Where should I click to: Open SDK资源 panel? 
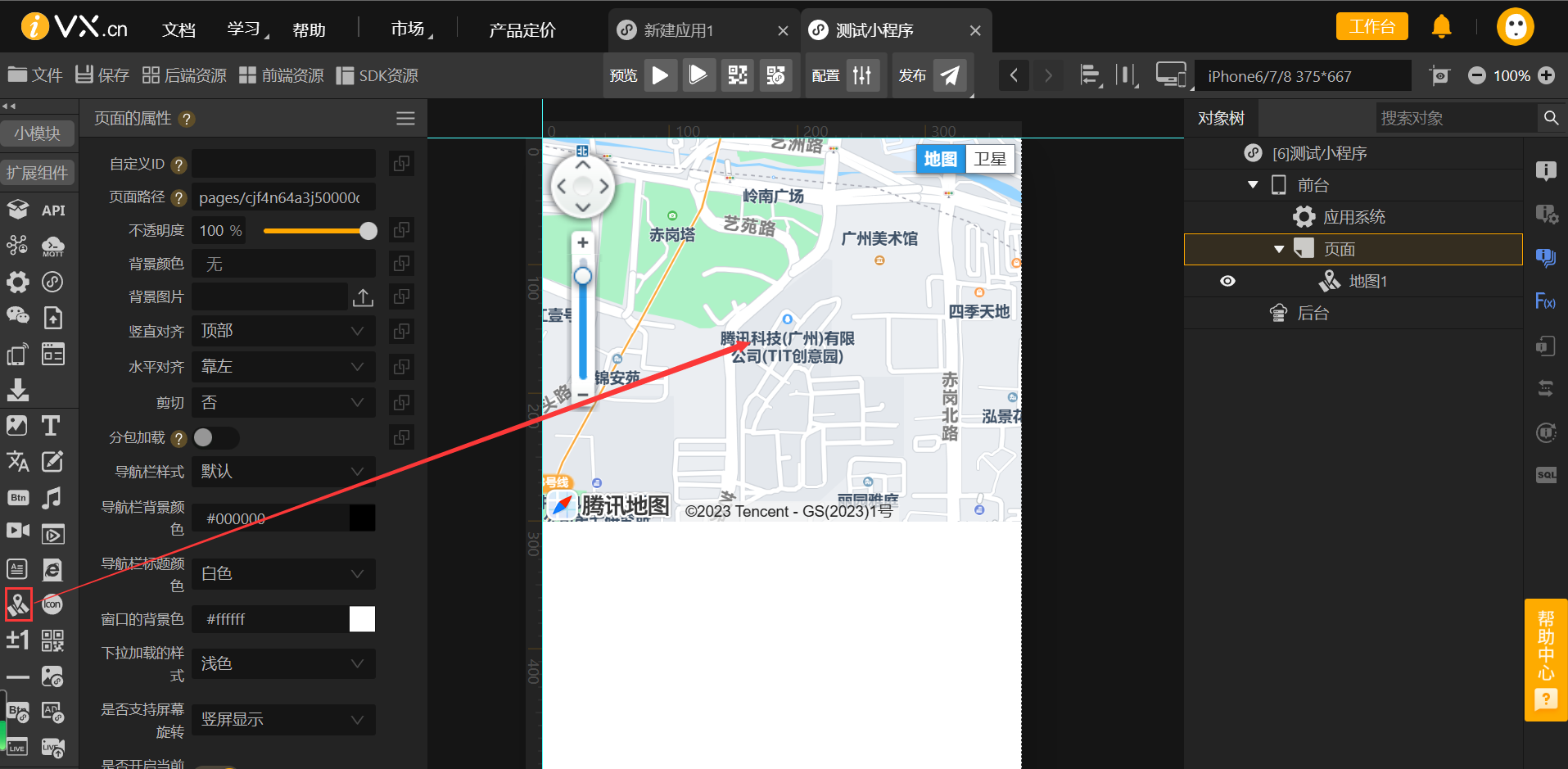pyautogui.click(x=377, y=75)
